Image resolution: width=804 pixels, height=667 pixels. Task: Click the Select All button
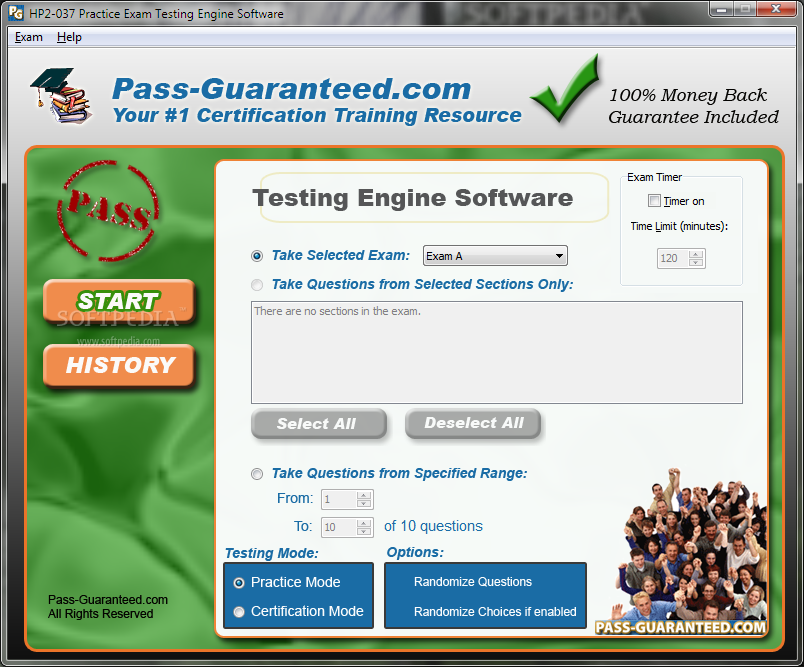point(318,423)
